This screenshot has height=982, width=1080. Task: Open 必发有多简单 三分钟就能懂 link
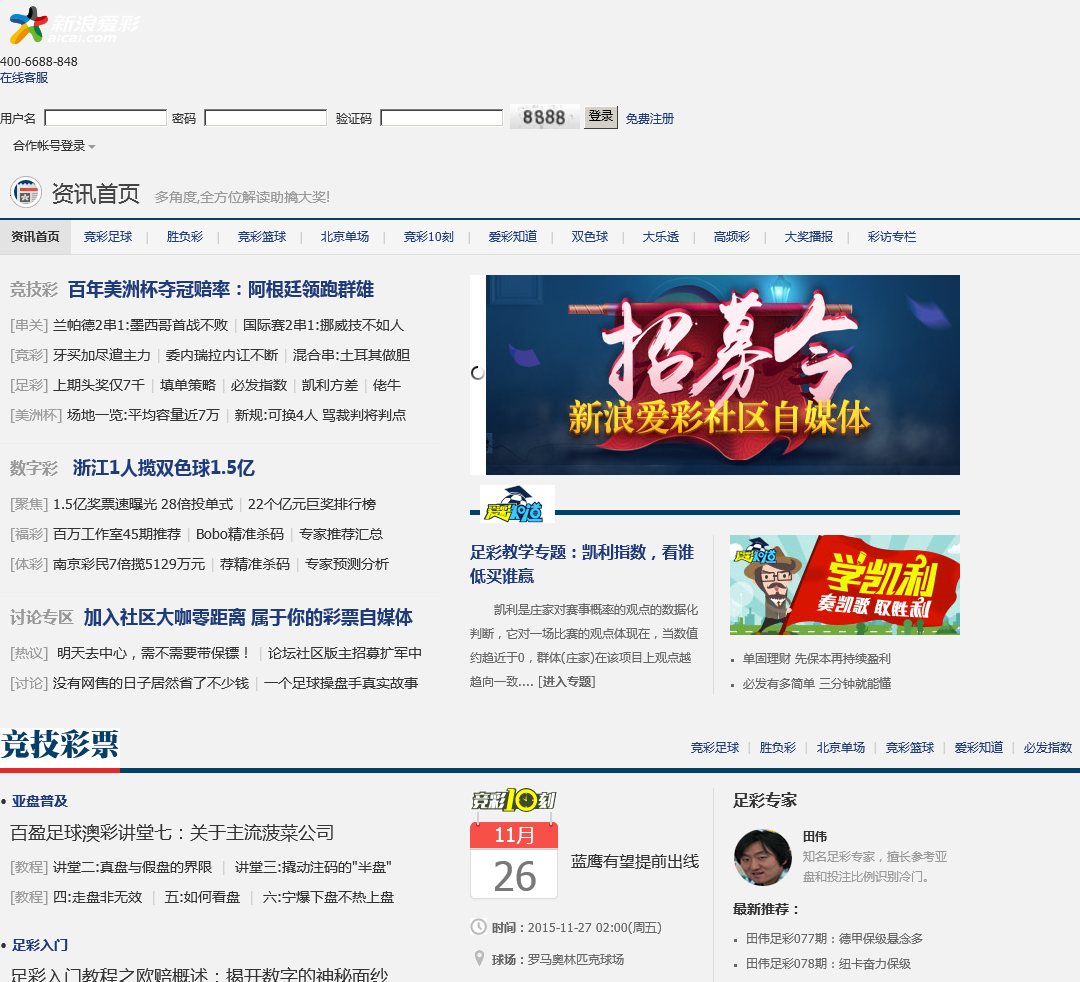[816, 684]
